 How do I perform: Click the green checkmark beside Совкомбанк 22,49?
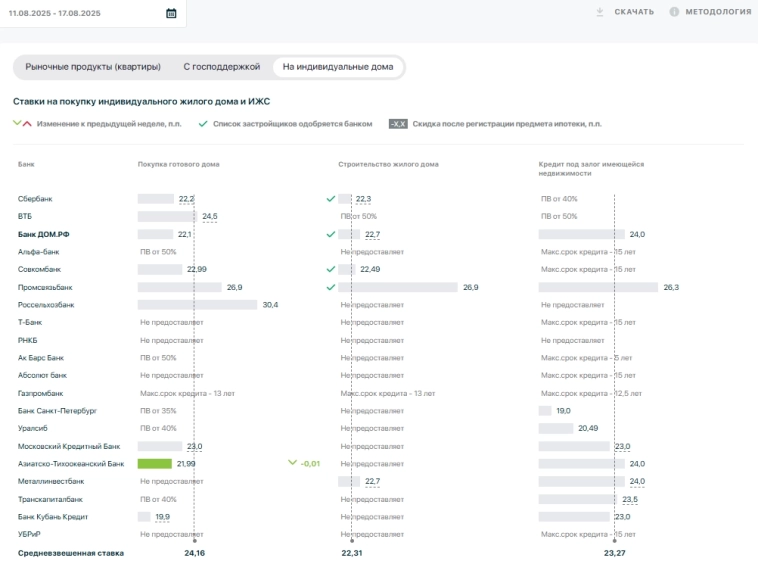[x=331, y=269]
